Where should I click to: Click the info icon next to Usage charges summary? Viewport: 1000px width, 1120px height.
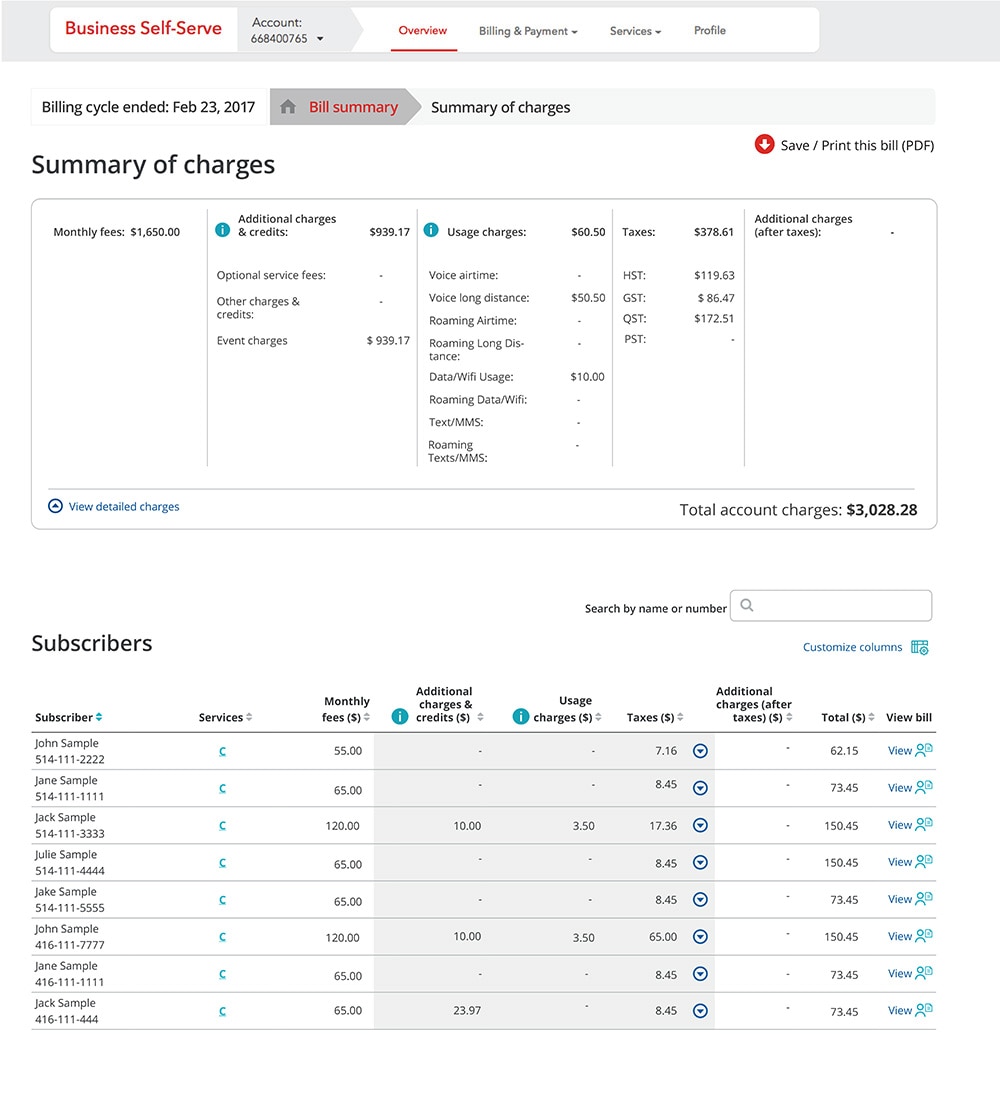(x=430, y=230)
